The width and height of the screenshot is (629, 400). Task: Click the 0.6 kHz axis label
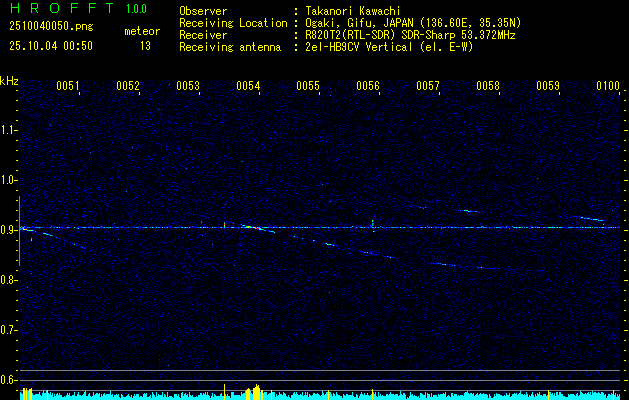click(9, 379)
